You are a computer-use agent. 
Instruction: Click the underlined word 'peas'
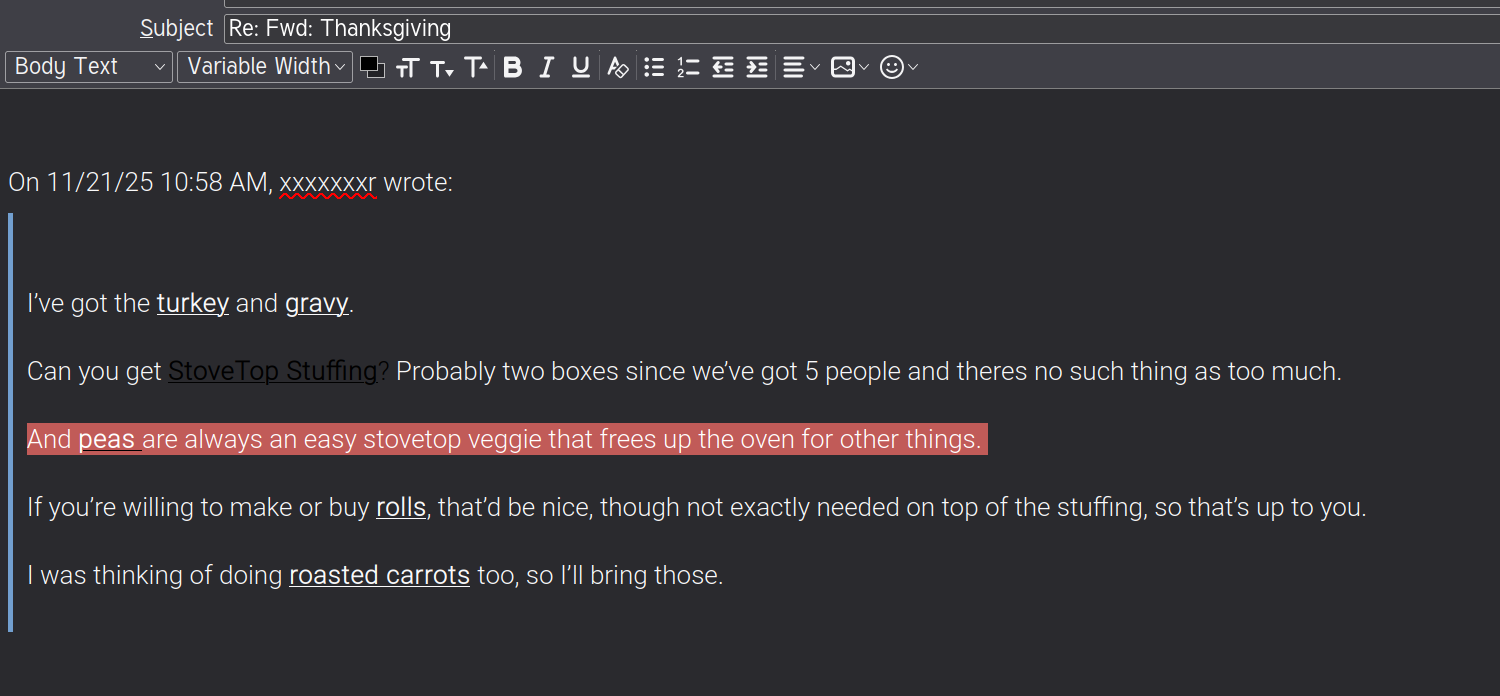(x=109, y=439)
